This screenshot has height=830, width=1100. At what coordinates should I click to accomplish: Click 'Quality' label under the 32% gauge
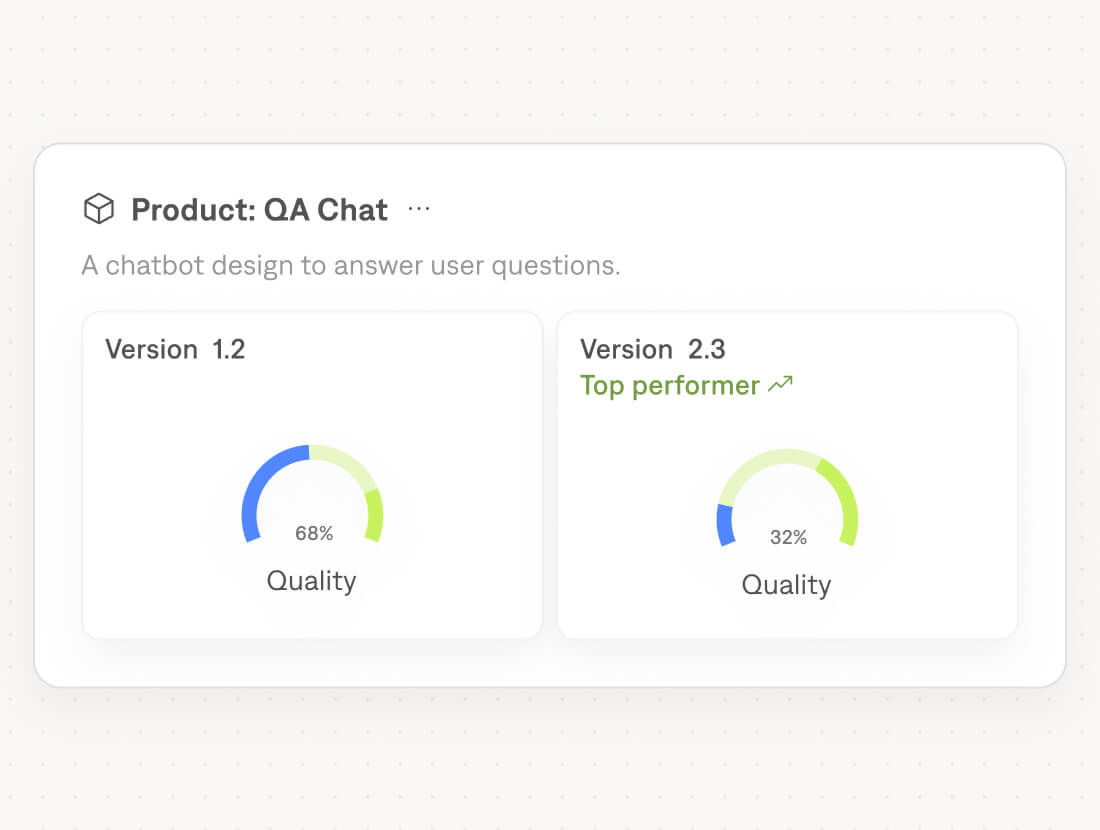pyautogui.click(x=786, y=584)
